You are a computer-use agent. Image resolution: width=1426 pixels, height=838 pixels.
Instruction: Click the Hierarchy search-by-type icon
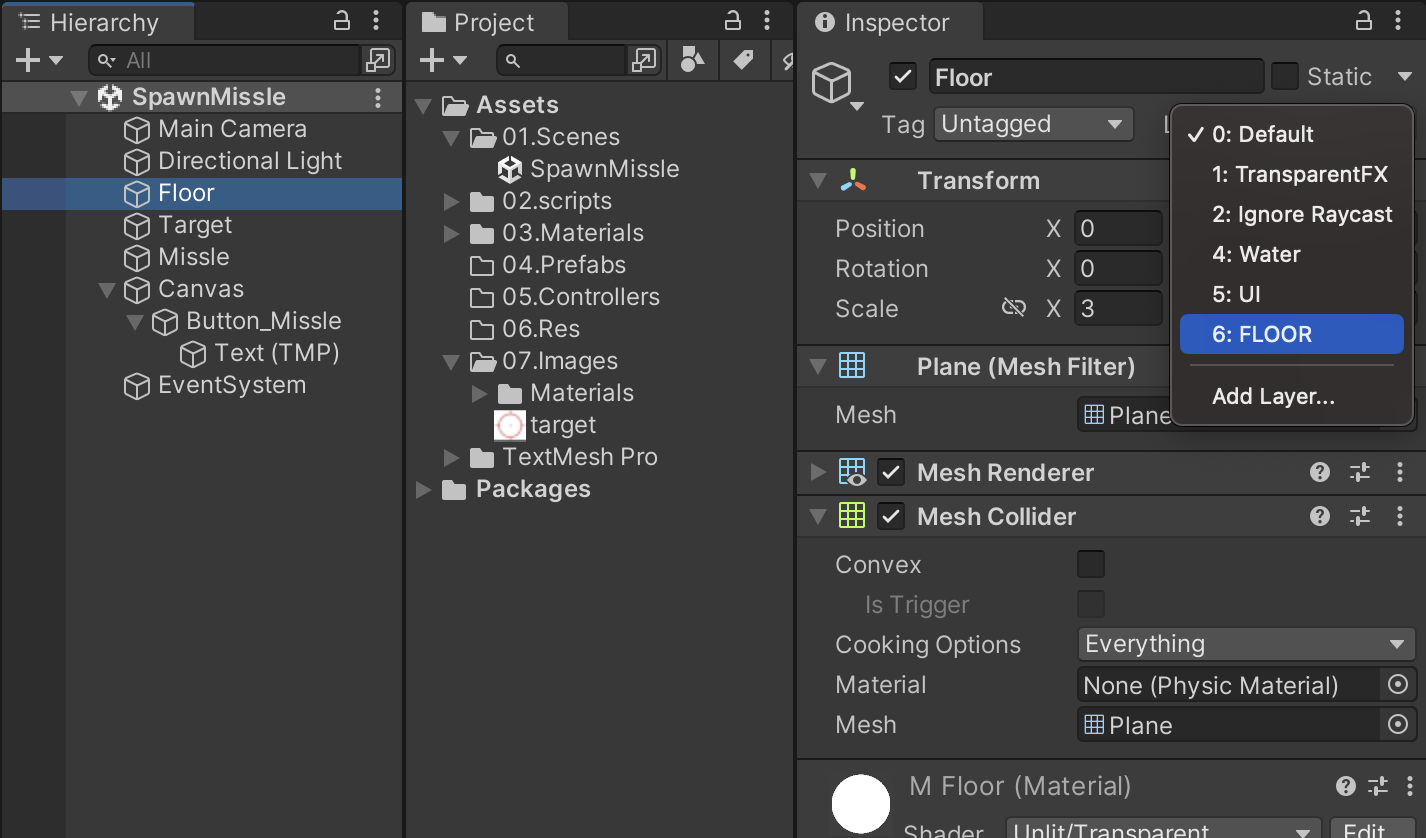tap(378, 61)
